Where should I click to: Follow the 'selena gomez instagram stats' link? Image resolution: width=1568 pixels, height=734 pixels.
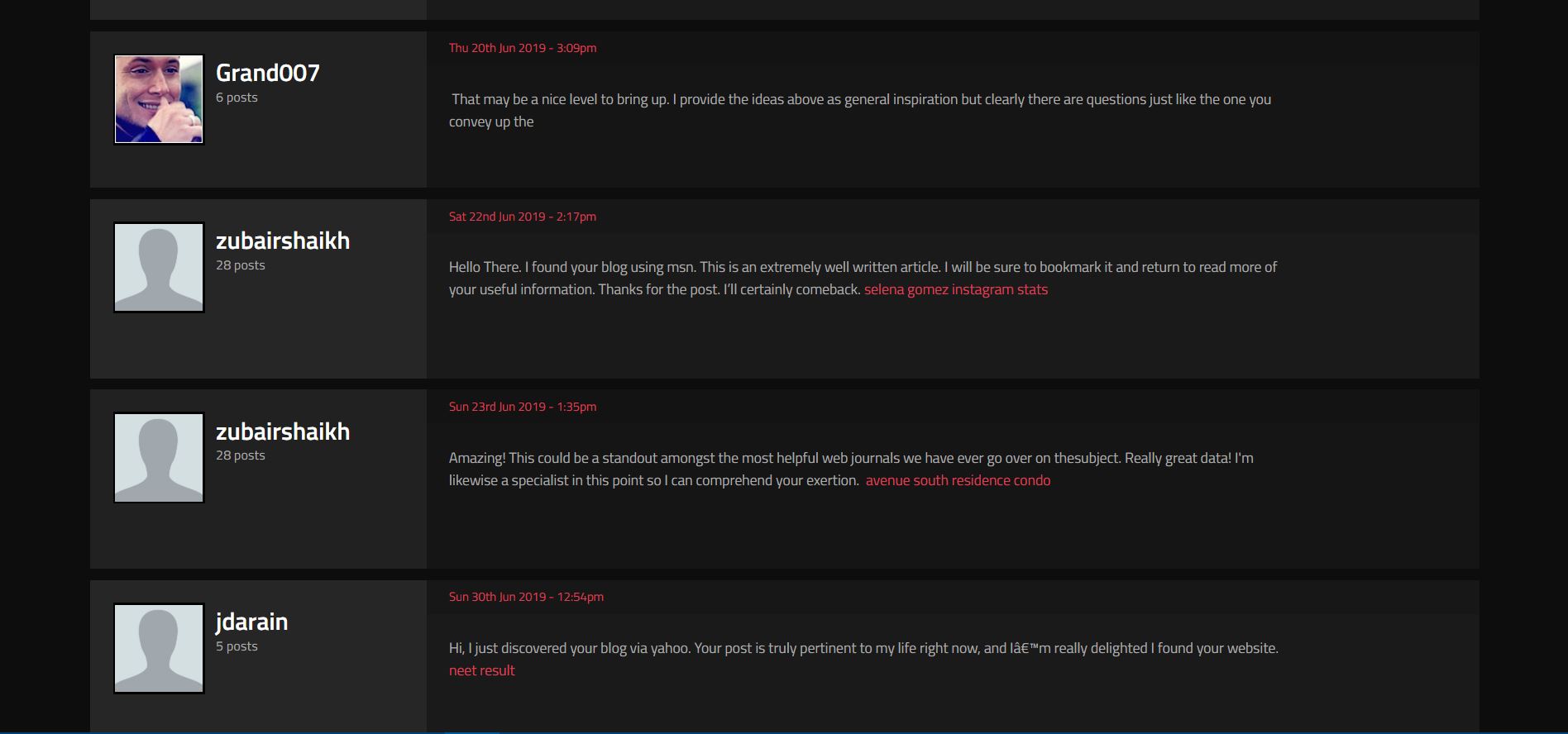click(955, 289)
